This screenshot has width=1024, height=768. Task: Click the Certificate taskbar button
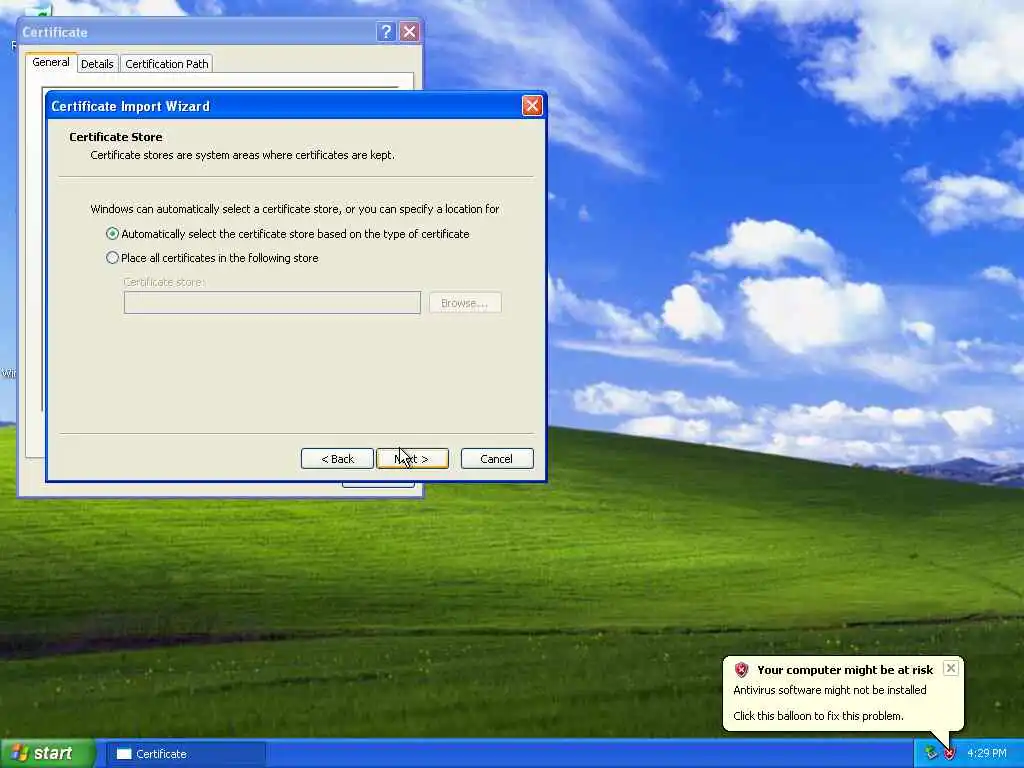click(x=185, y=754)
